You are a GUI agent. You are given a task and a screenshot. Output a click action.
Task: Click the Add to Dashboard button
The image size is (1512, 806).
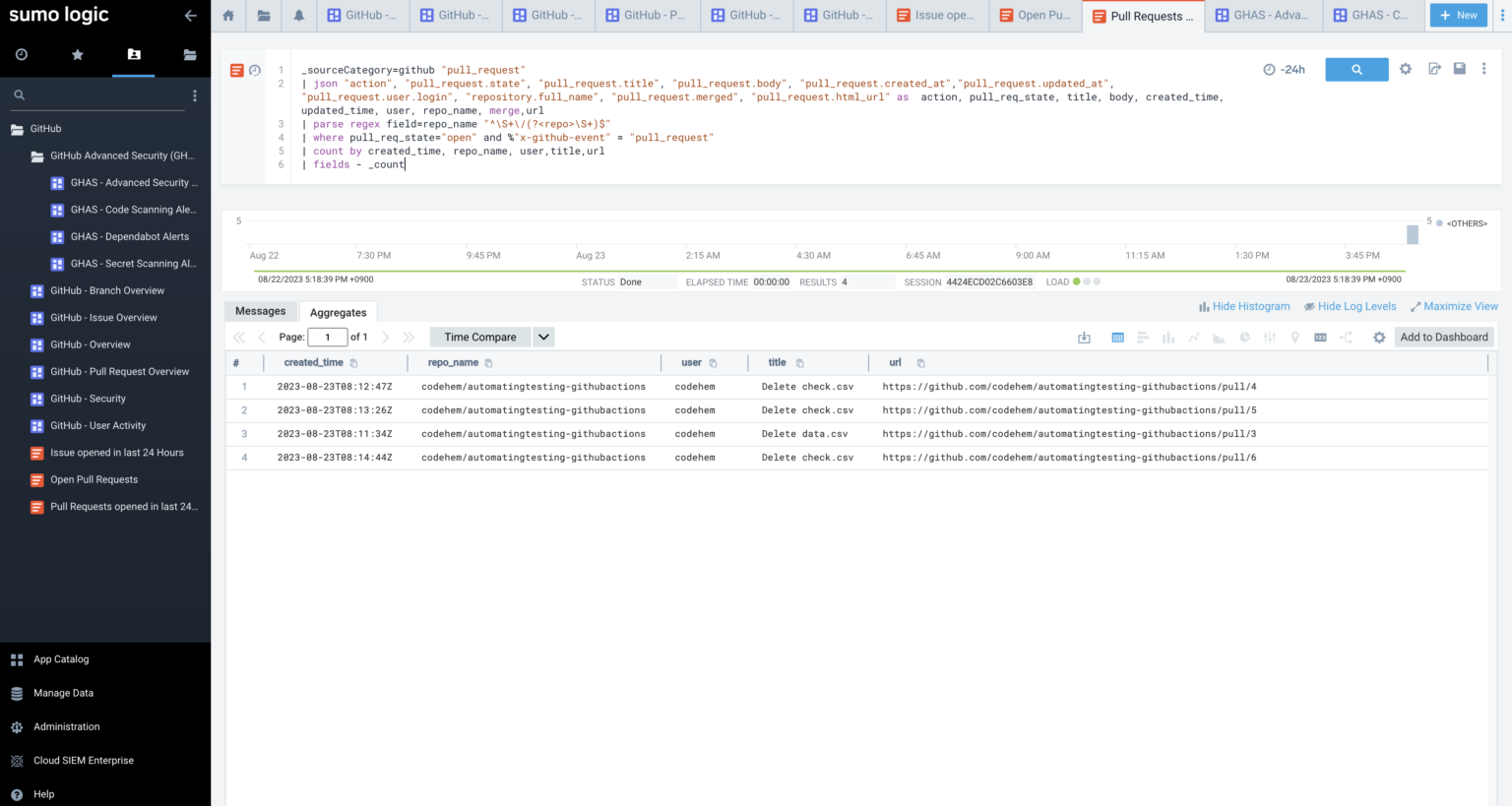point(1443,337)
